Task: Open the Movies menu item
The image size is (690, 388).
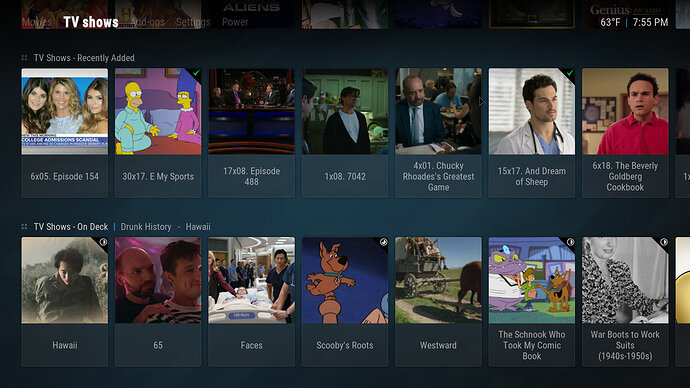Action: tap(37, 22)
